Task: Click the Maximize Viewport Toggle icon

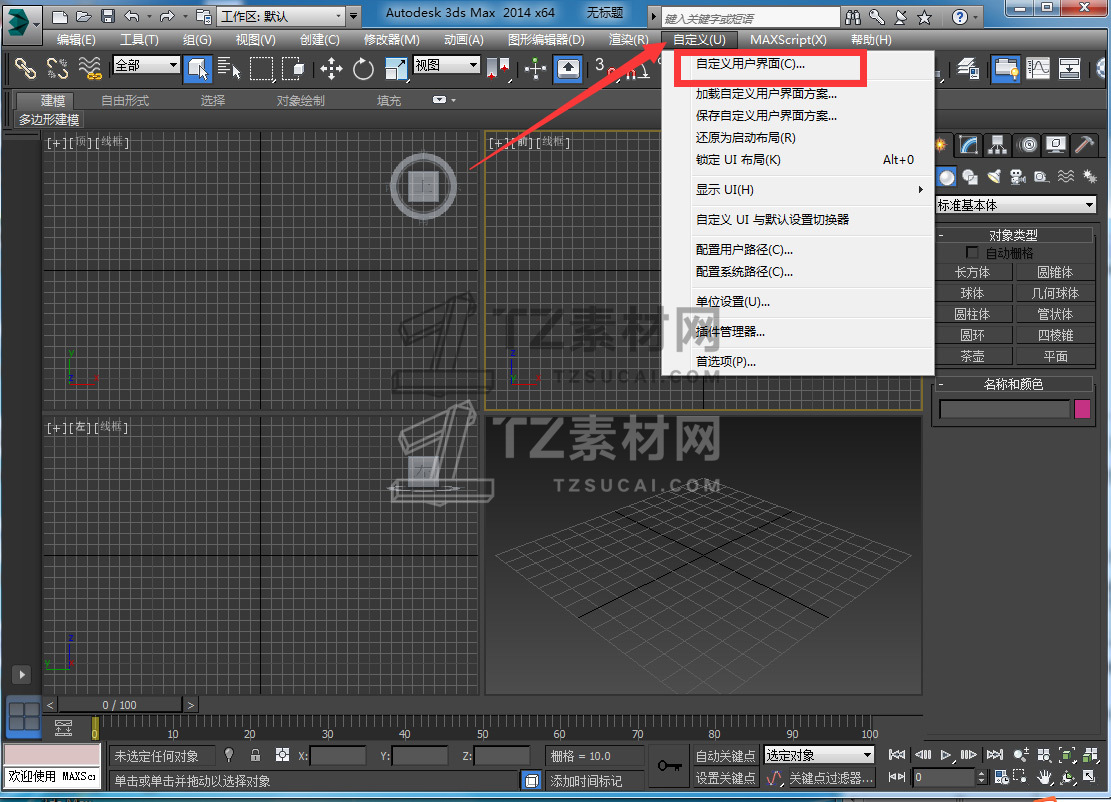Action: click(1090, 777)
